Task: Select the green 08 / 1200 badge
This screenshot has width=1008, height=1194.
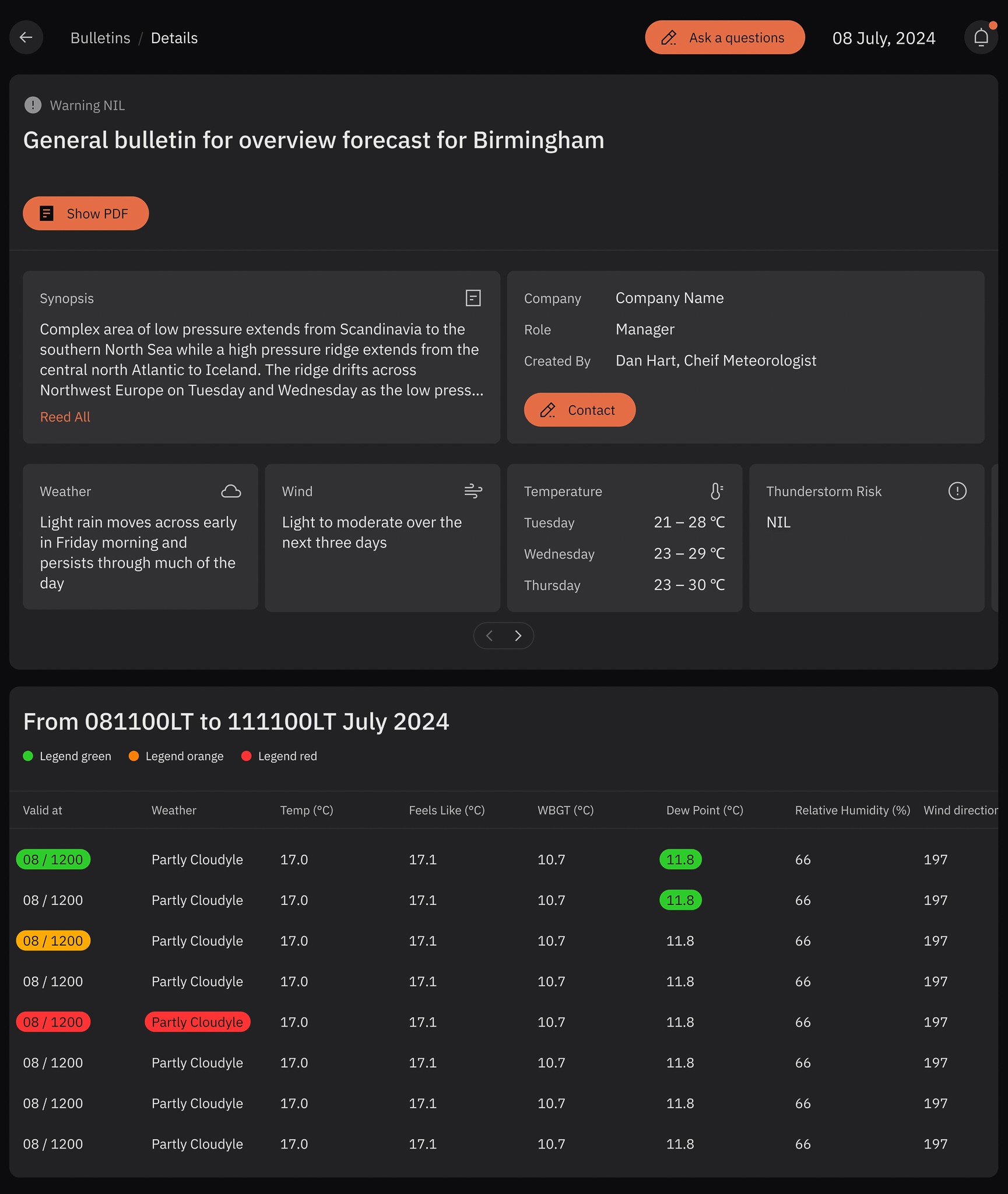Action: (x=53, y=859)
